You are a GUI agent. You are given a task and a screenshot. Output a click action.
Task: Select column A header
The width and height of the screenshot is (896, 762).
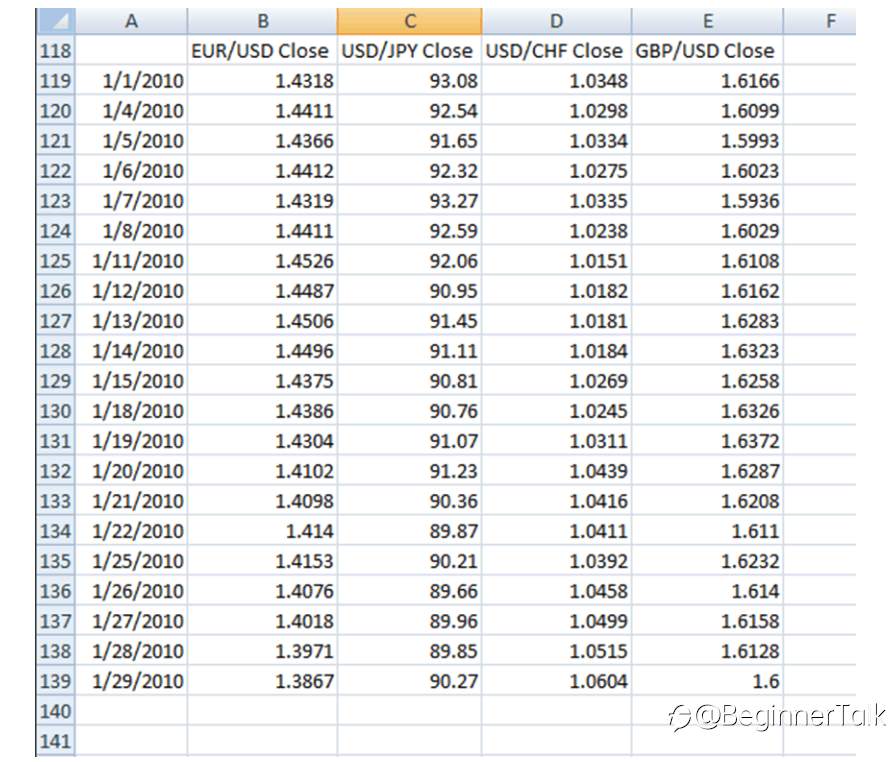click(x=131, y=22)
